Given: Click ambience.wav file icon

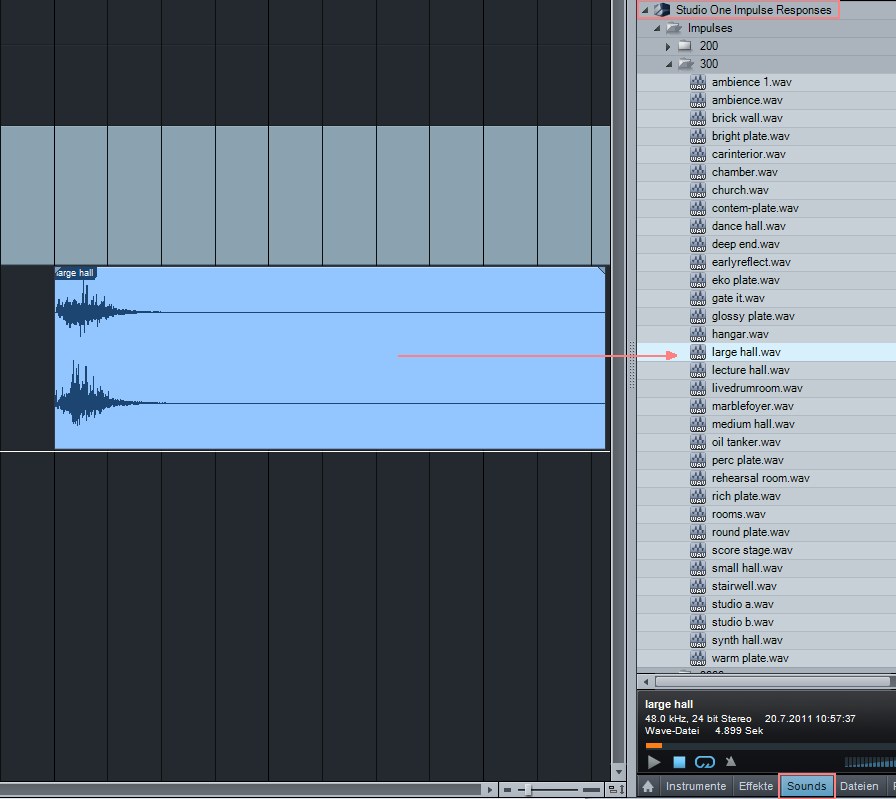Looking at the screenshot, I should [x=698, y=100].
